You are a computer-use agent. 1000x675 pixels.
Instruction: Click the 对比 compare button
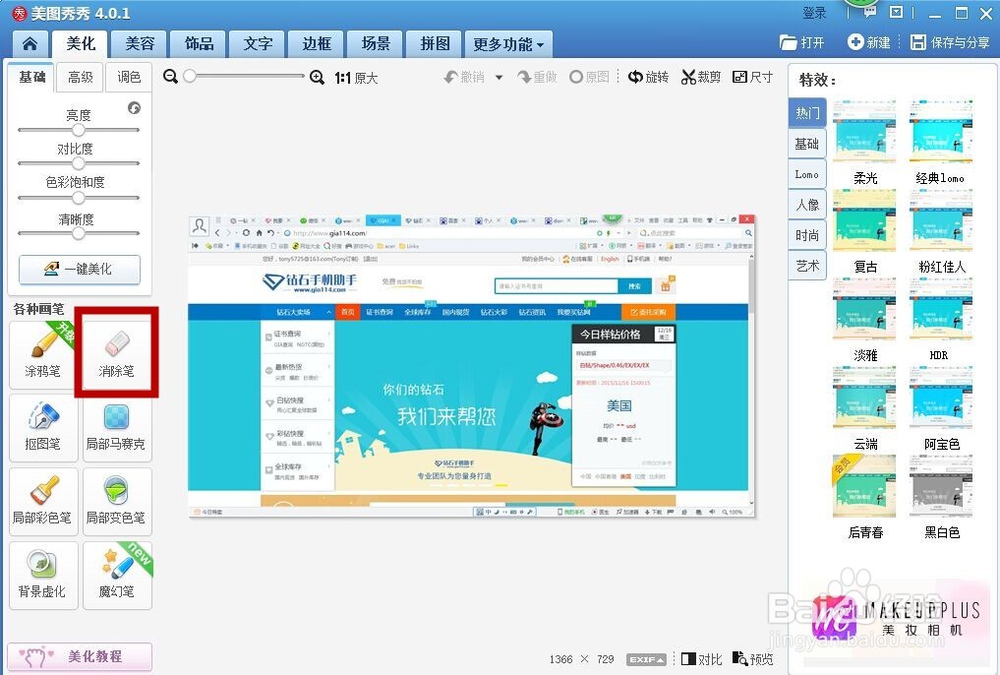tap(702, 659)
